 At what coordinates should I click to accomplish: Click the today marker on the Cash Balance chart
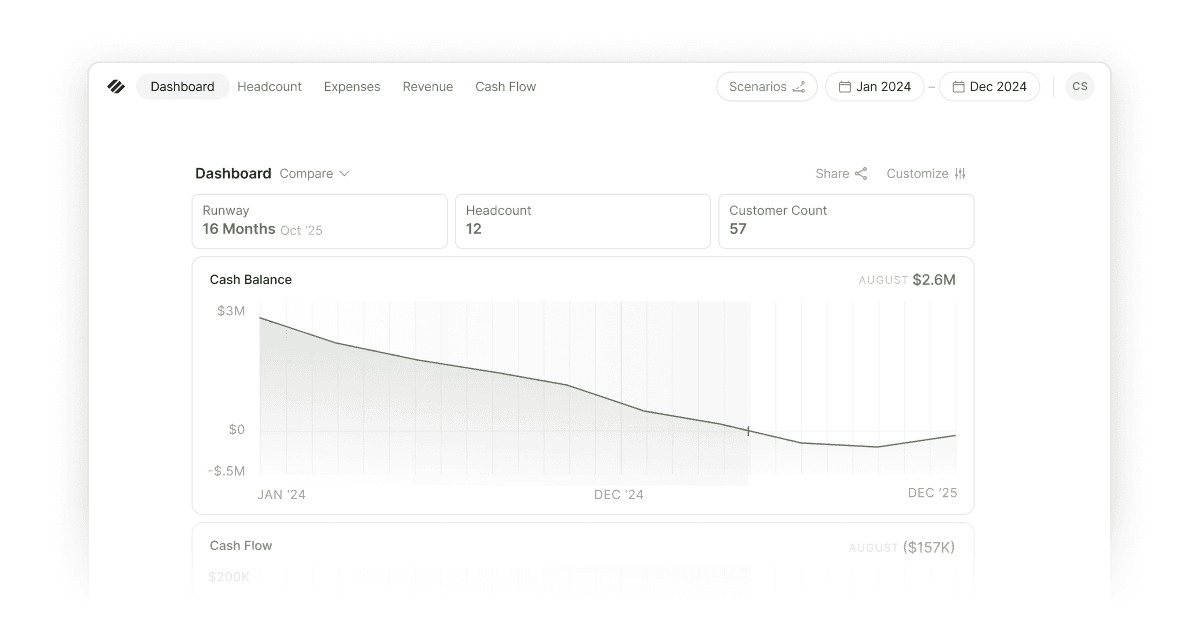point(749,430)
